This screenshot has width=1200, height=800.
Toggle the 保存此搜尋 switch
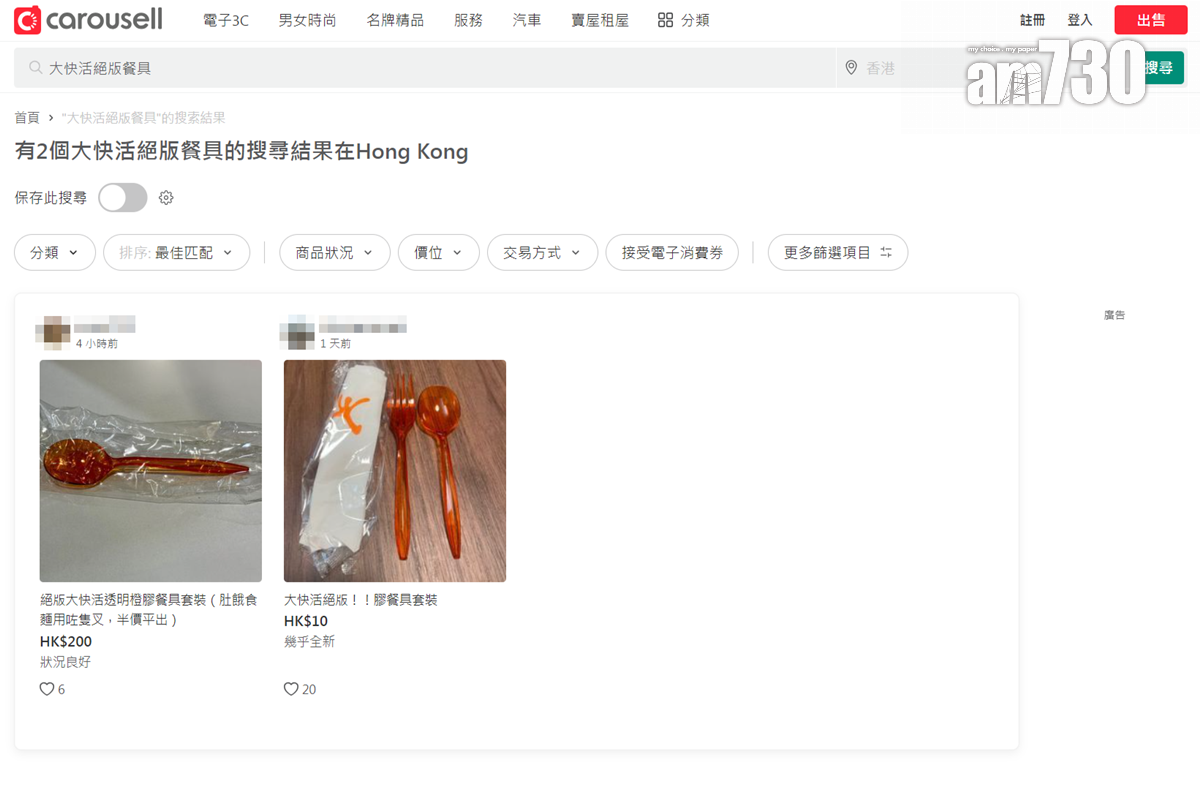122,198
